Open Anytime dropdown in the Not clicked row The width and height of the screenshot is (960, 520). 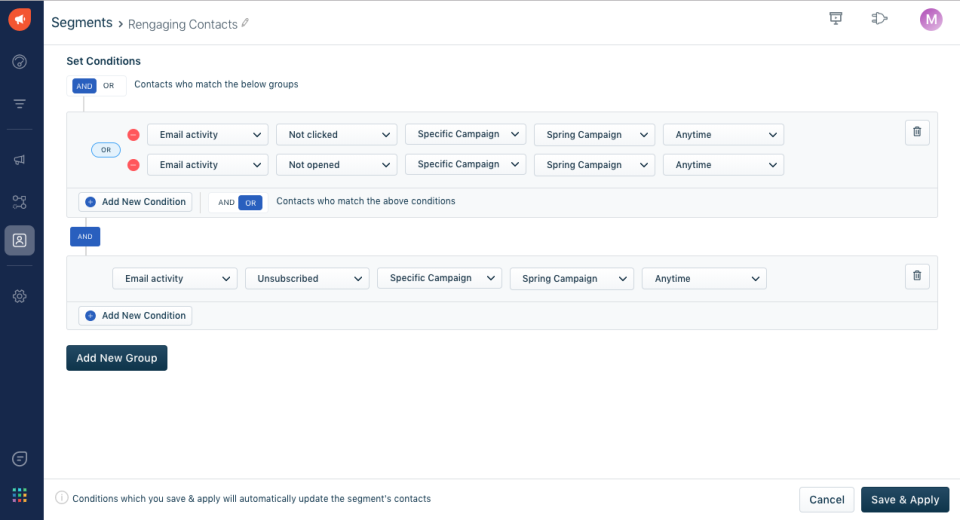click(724, 135)
